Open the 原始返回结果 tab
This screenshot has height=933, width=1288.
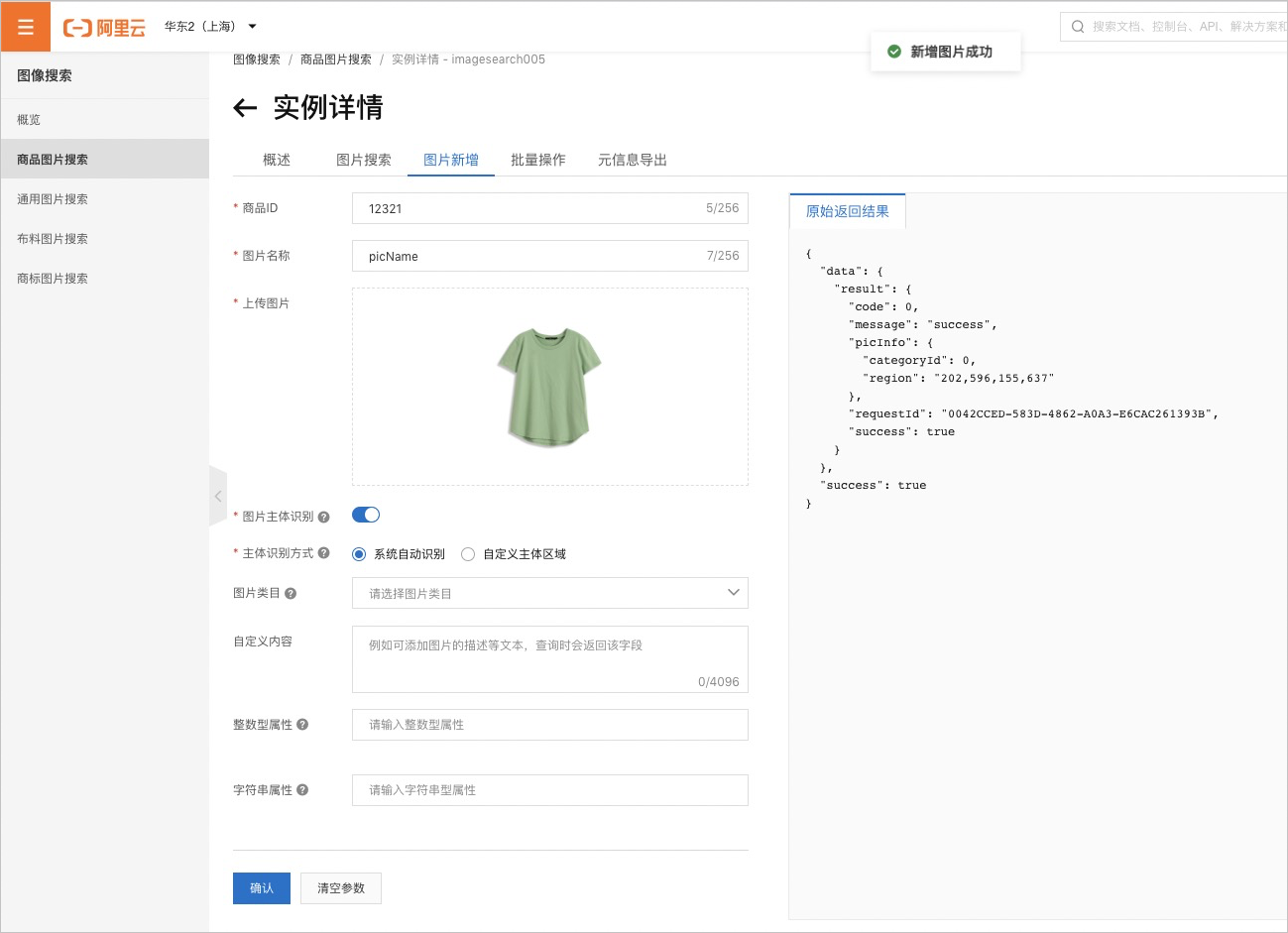pos(848,211)
